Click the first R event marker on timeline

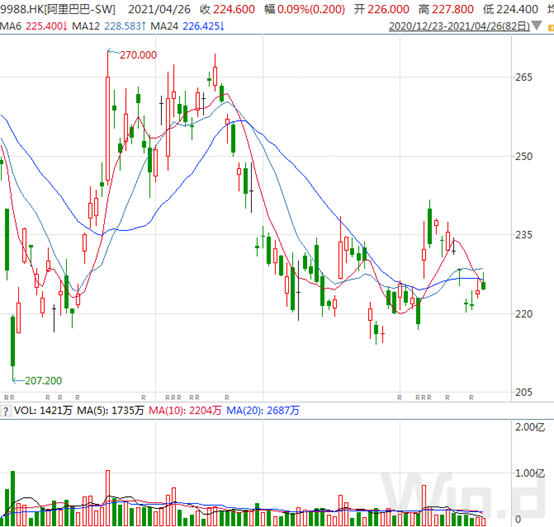(x=6, y=398)
